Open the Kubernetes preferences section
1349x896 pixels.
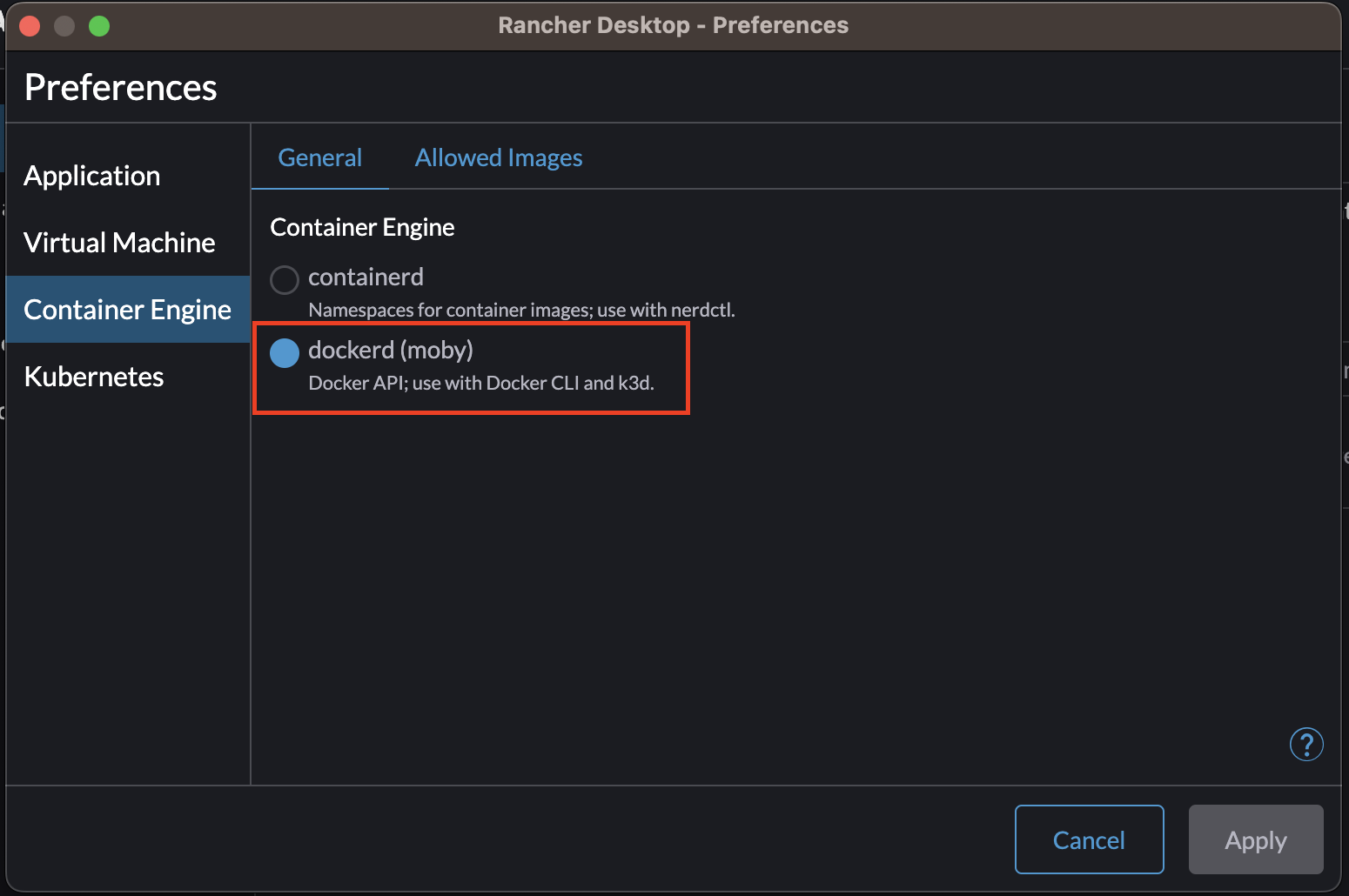(x=128, y=377)
